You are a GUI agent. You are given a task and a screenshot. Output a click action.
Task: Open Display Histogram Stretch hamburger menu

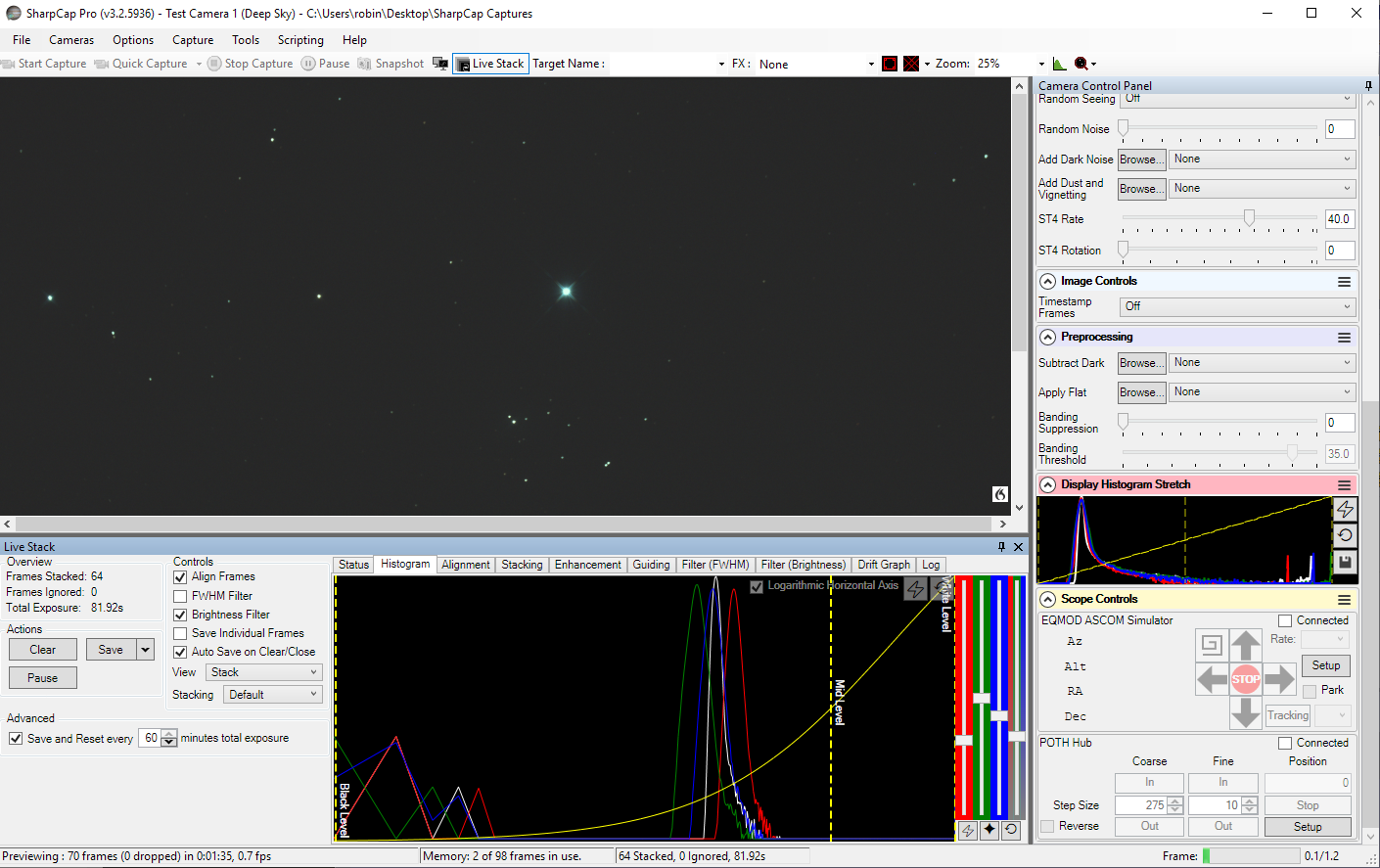[1345, 485]
